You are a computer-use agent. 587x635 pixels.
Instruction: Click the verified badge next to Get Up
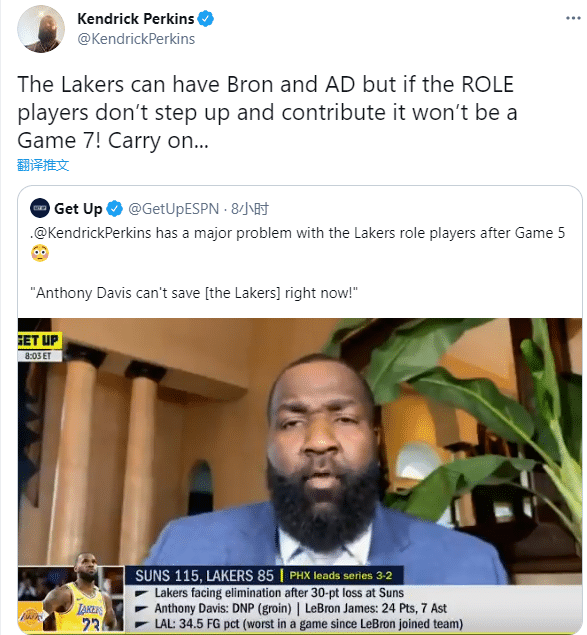point(115,209)
